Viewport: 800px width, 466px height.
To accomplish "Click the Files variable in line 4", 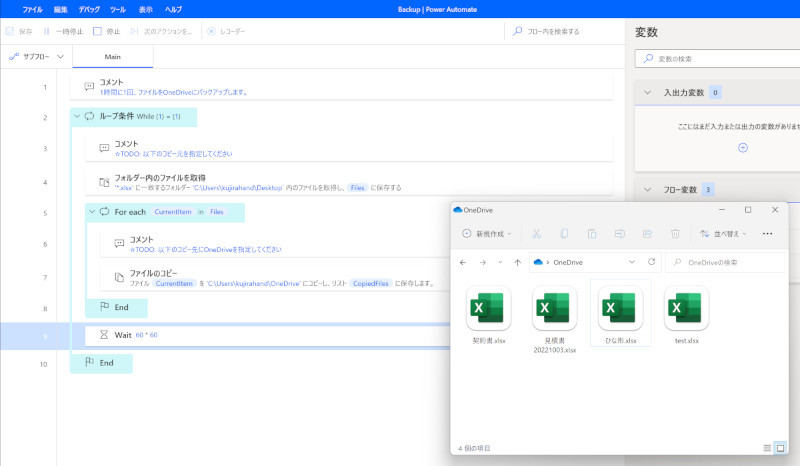I will click(358, 188).
